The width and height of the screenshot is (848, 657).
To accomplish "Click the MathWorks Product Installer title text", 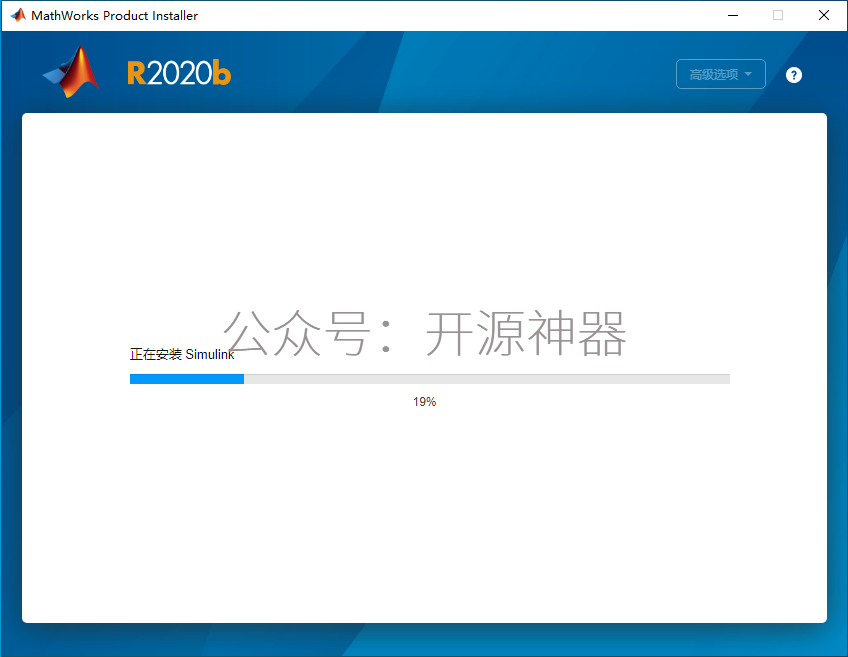I will pyautogui.click(x=115, y=16).
